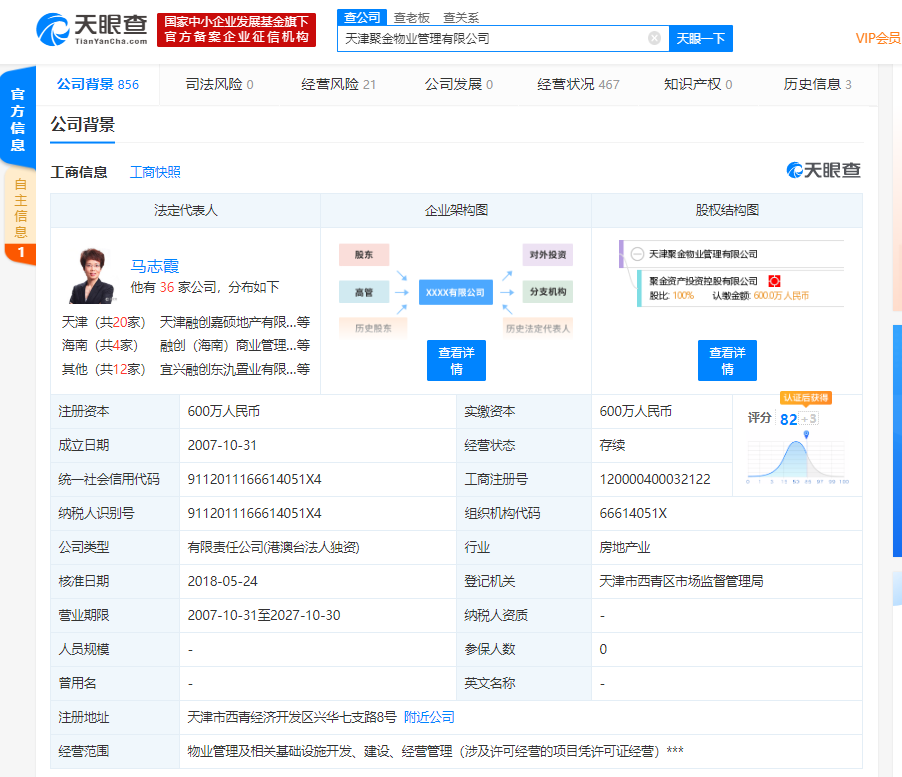Switch to the 查关系 search tab
Screen dimensions: 902x777
click(x=461, y=17)
